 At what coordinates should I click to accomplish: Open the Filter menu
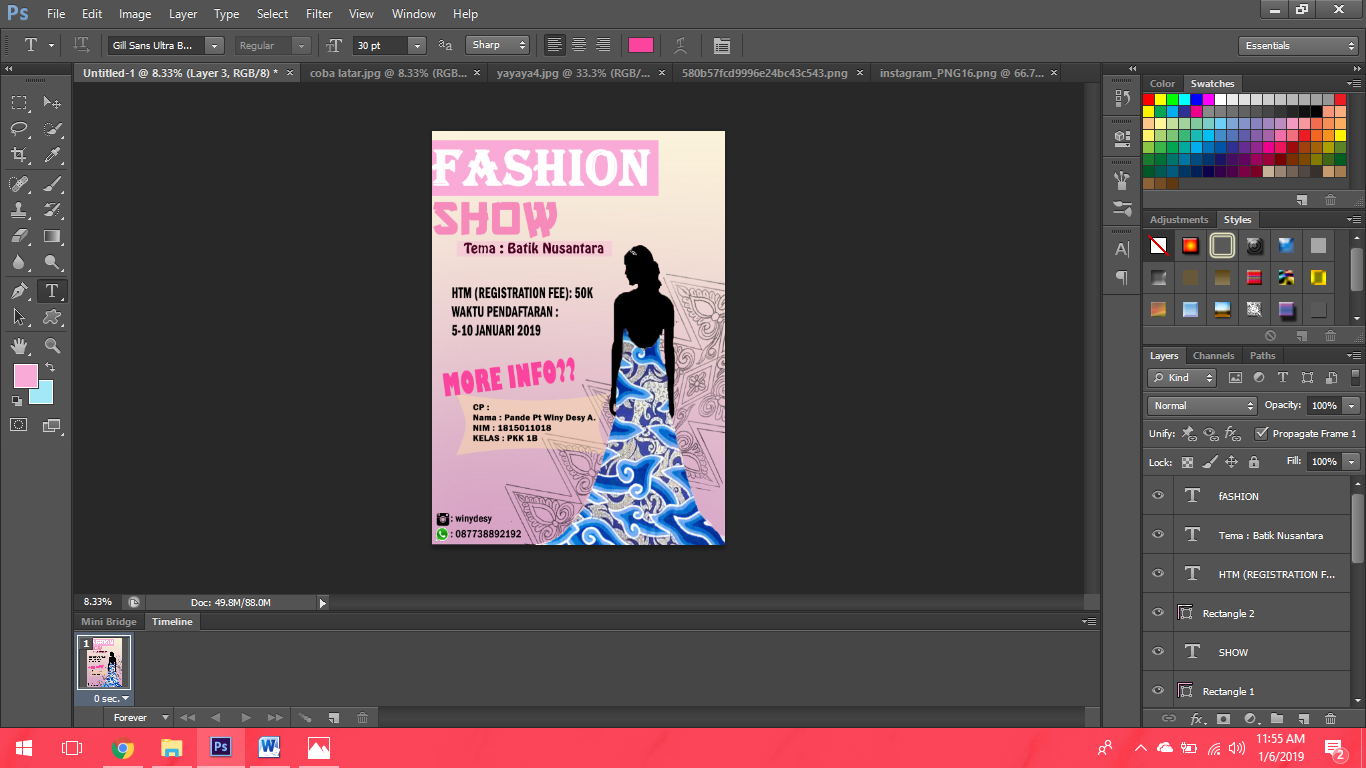point(319,14)
